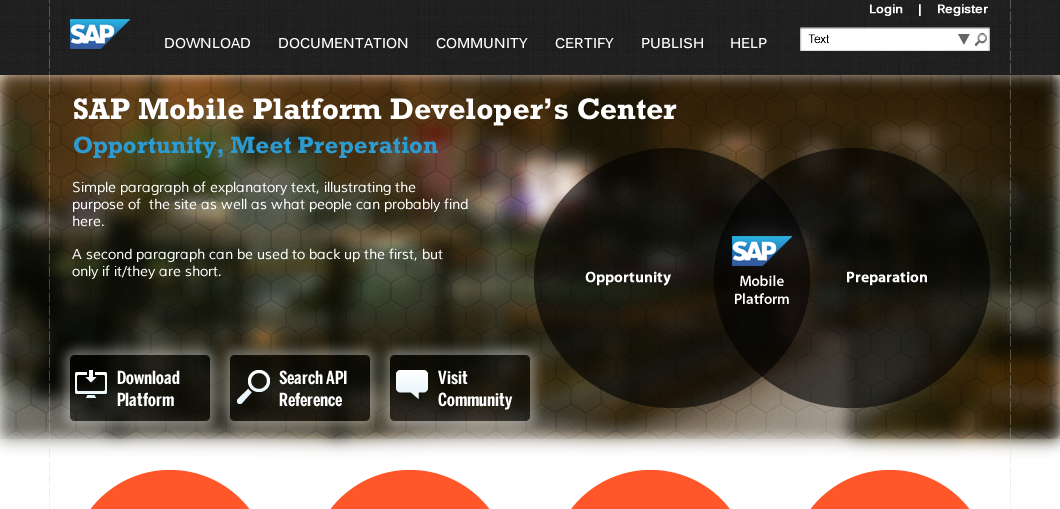Open the HELP menu item

pos(748,43)
